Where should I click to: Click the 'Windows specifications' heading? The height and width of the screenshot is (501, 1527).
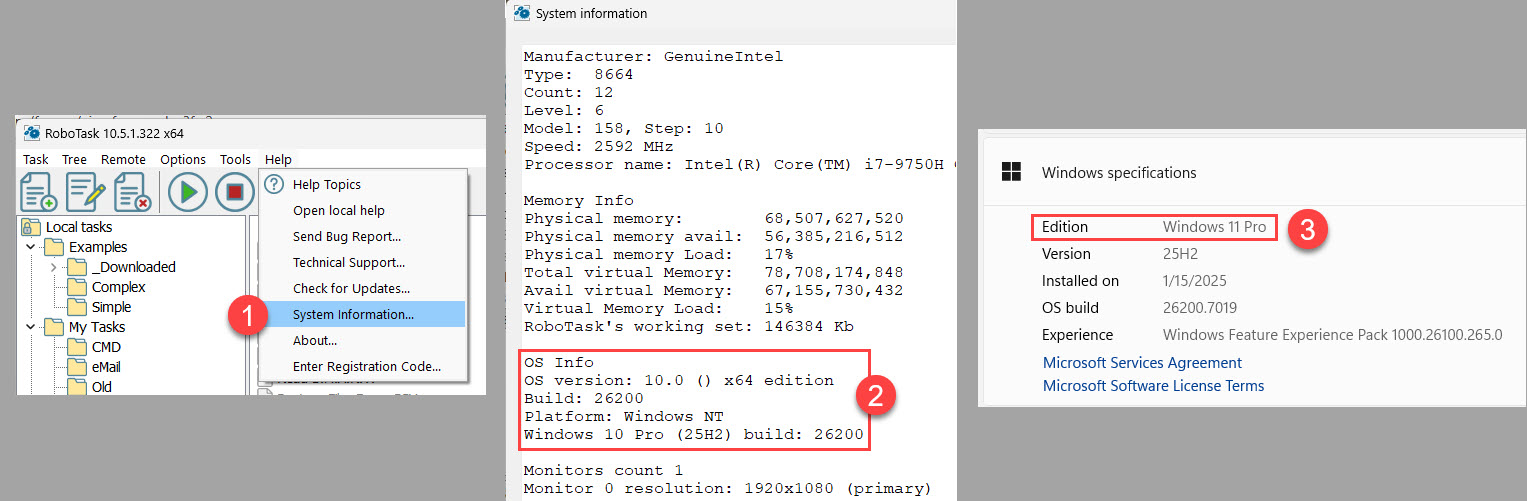(x=1119, y=173)
